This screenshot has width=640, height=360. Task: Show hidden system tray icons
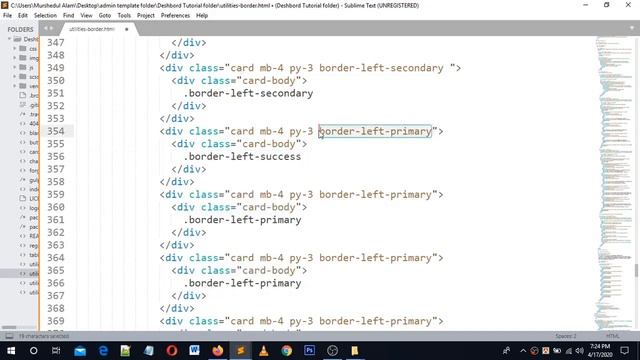[523, 351]
